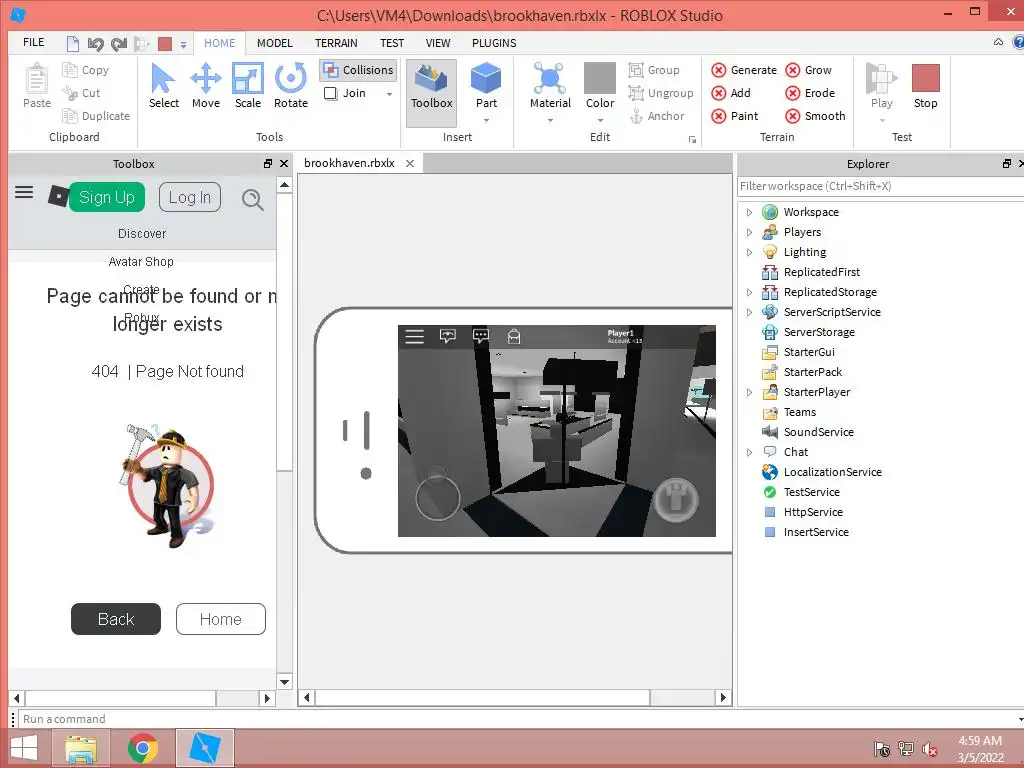Click the Back button on 404 page

116,619
